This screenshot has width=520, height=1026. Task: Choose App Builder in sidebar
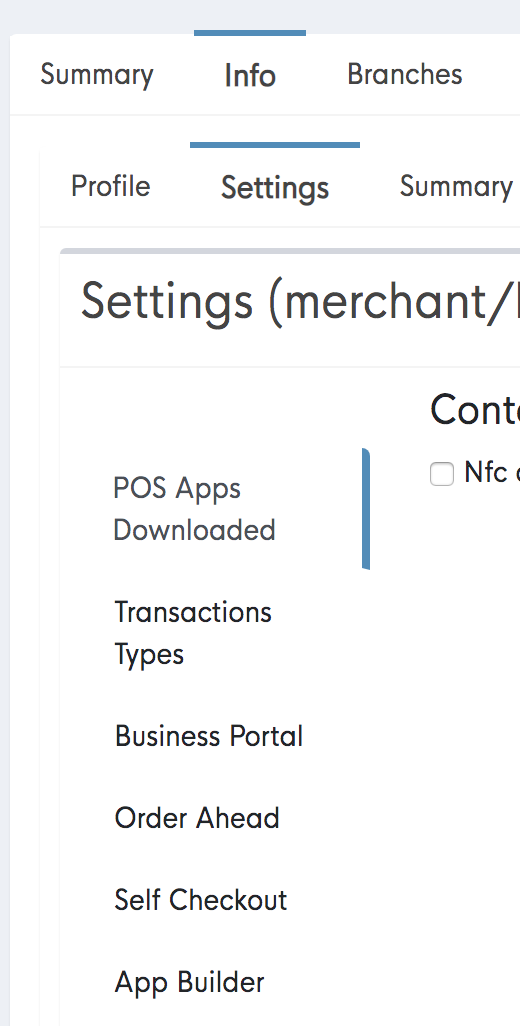pyautogui.click(x=190, y=982)
